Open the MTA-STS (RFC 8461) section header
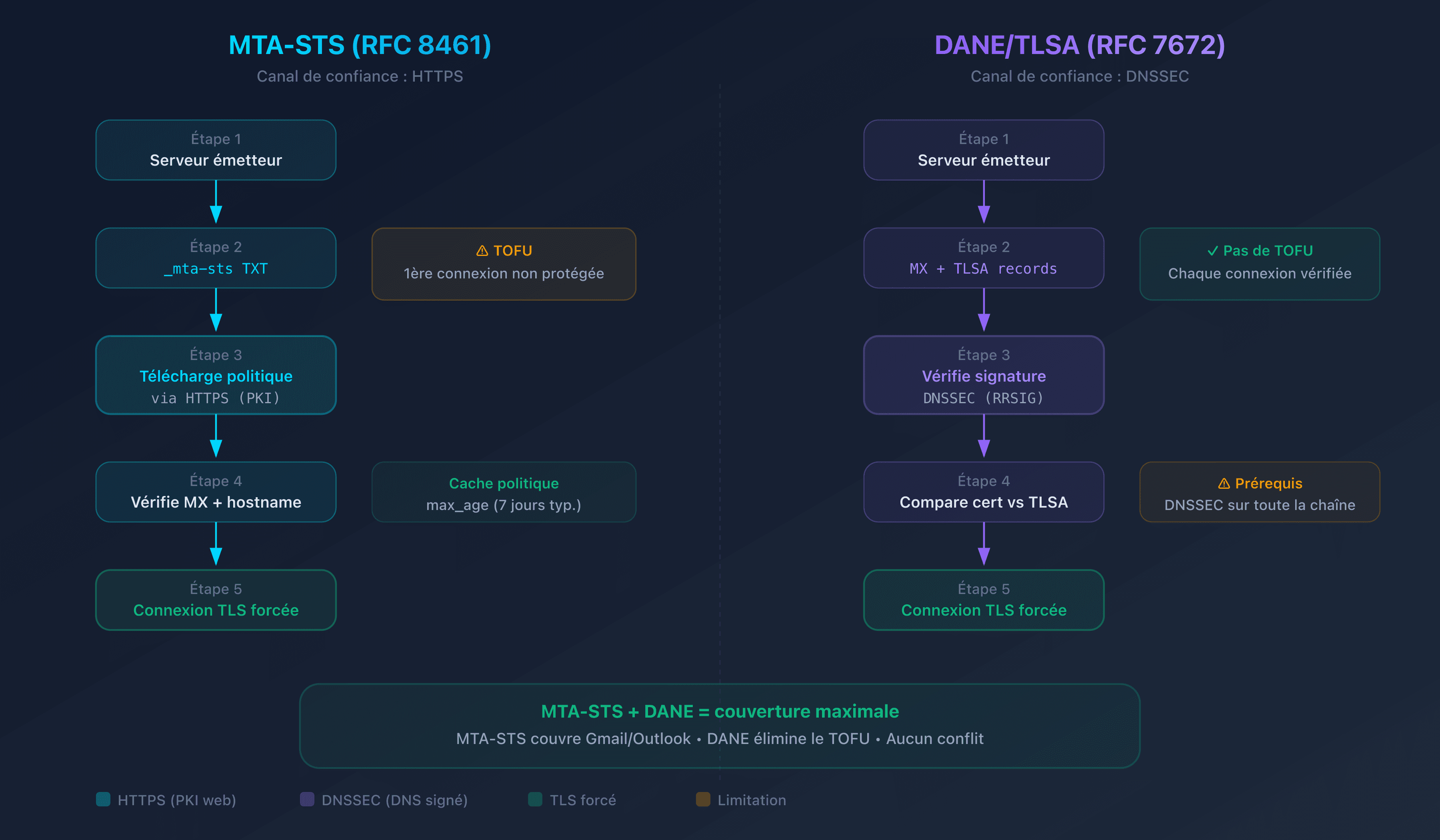 (360, 44)
